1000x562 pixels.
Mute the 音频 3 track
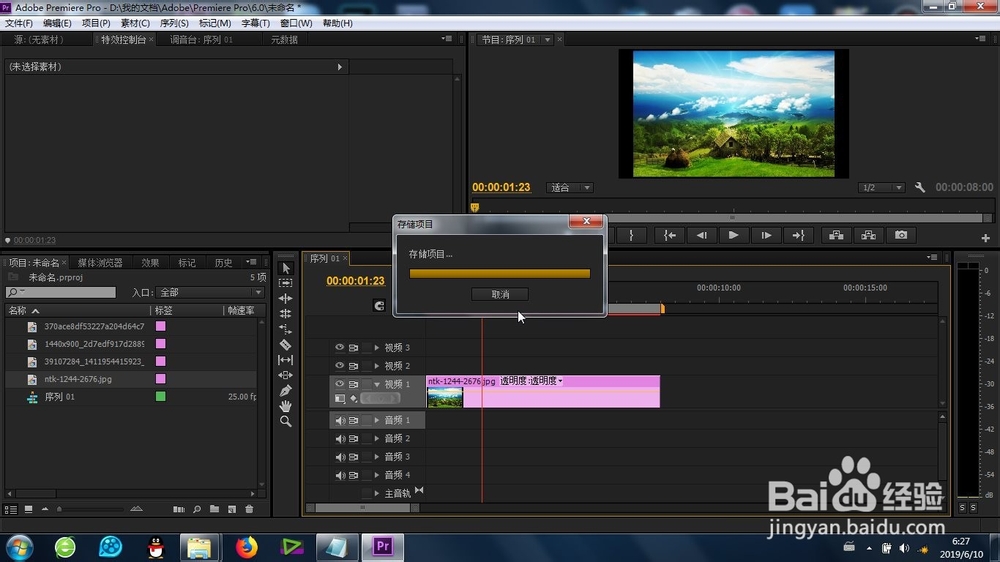340,457
